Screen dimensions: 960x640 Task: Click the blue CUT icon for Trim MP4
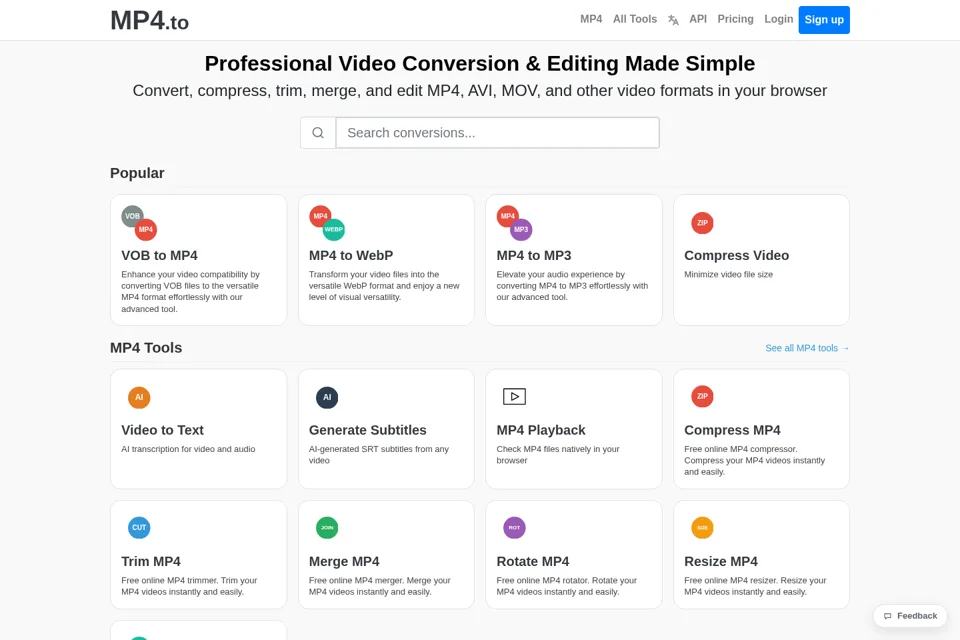click(139, 528)
